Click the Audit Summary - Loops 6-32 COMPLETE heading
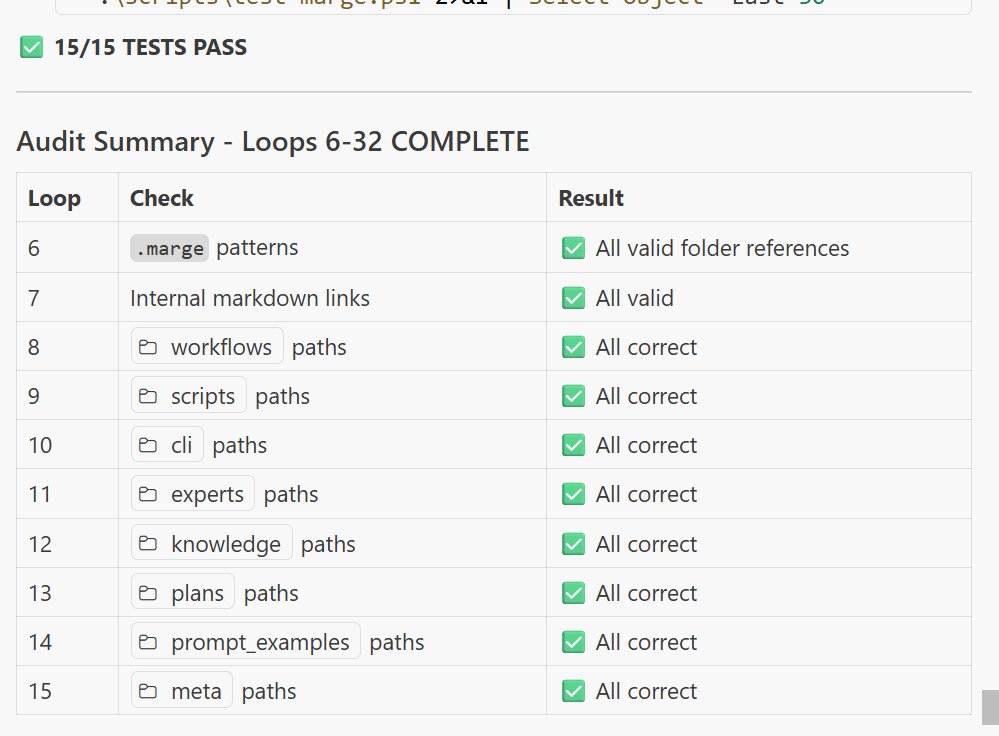Image resolution: width=999 pixels, height=736 pixels. tap(273, 141)
